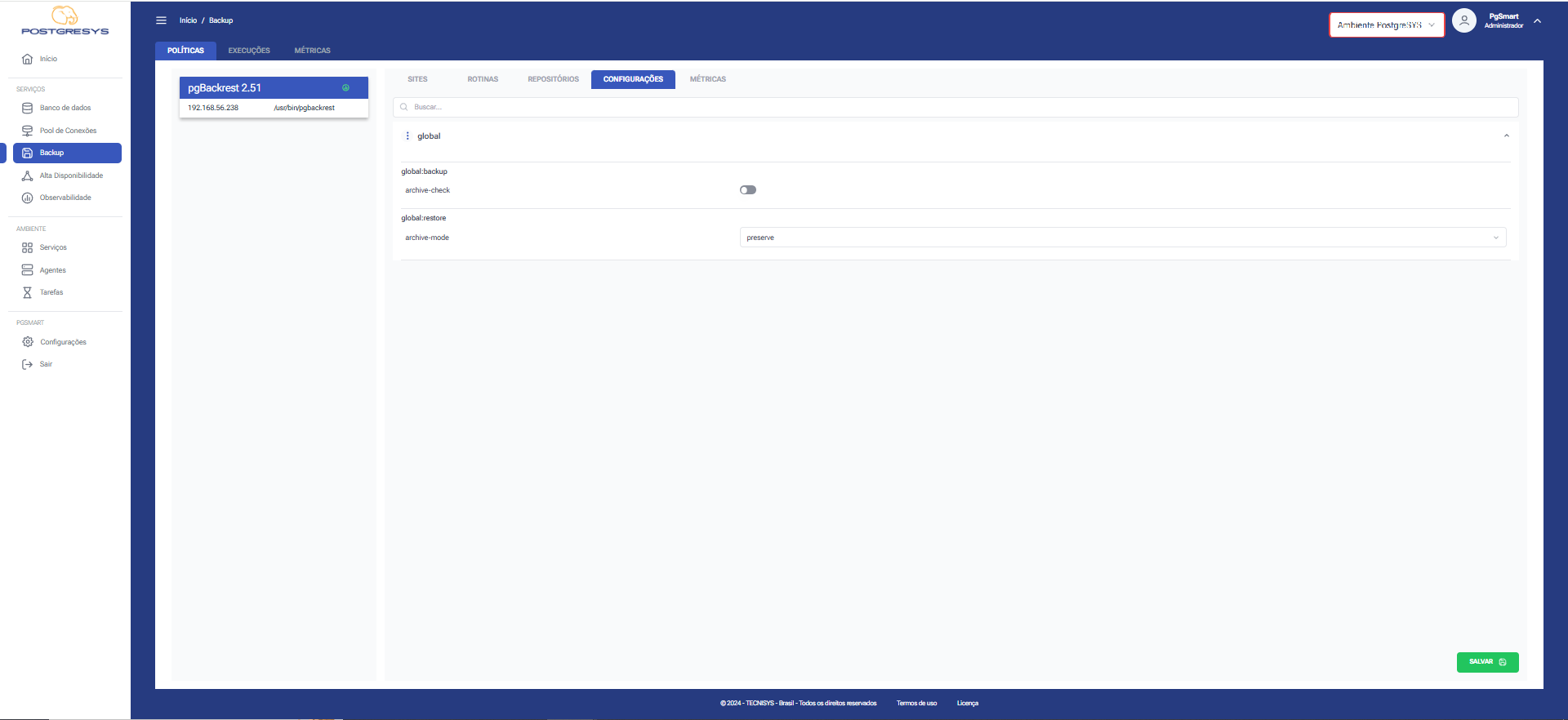Open Pool de Conexões icon
The image size is (1568, 720).
click(x=27, y=131)
